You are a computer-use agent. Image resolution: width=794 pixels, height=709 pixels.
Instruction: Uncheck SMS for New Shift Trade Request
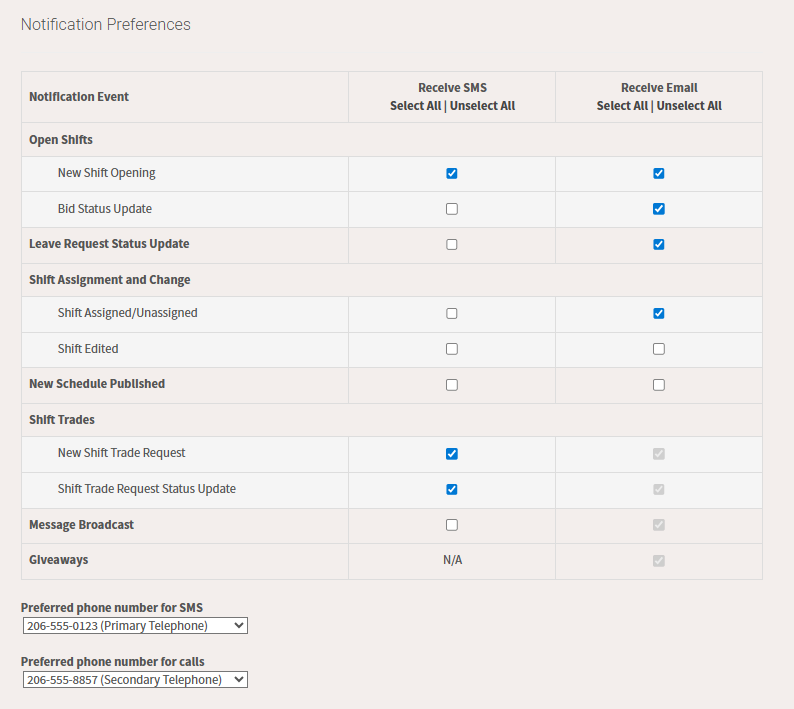point(452,453)
